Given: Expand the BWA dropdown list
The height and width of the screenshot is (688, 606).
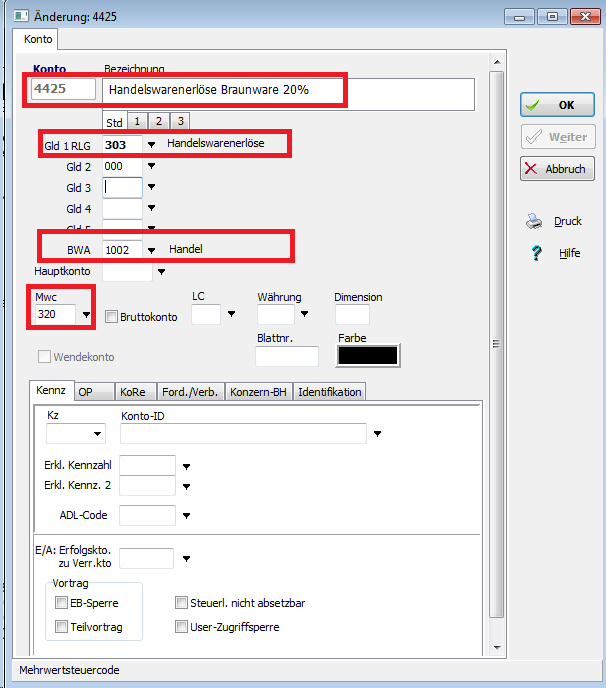Looking at the screenshot, I should click(151, 250).
